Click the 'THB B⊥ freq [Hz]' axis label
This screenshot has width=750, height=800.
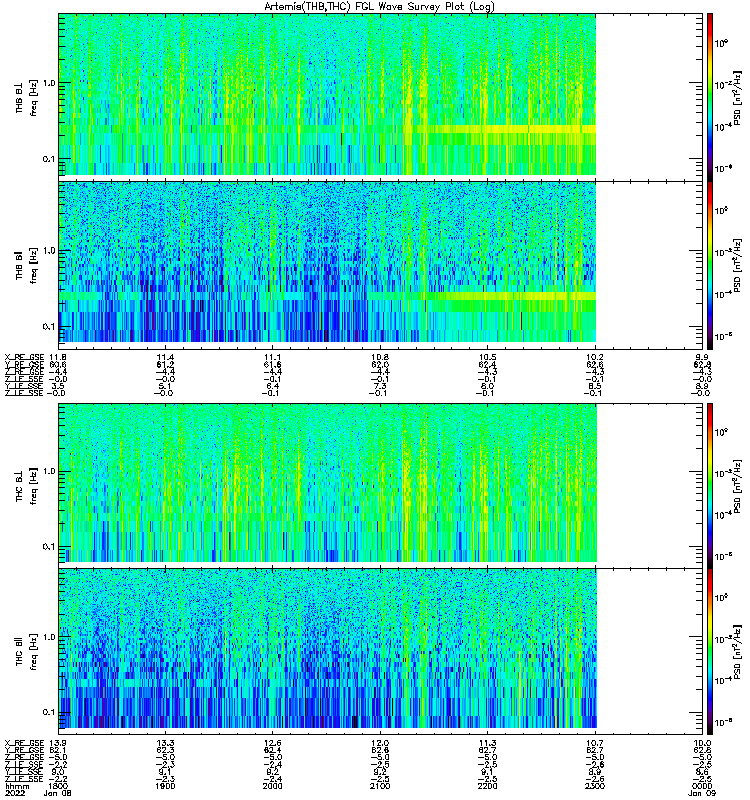click(x=27, y=98)
